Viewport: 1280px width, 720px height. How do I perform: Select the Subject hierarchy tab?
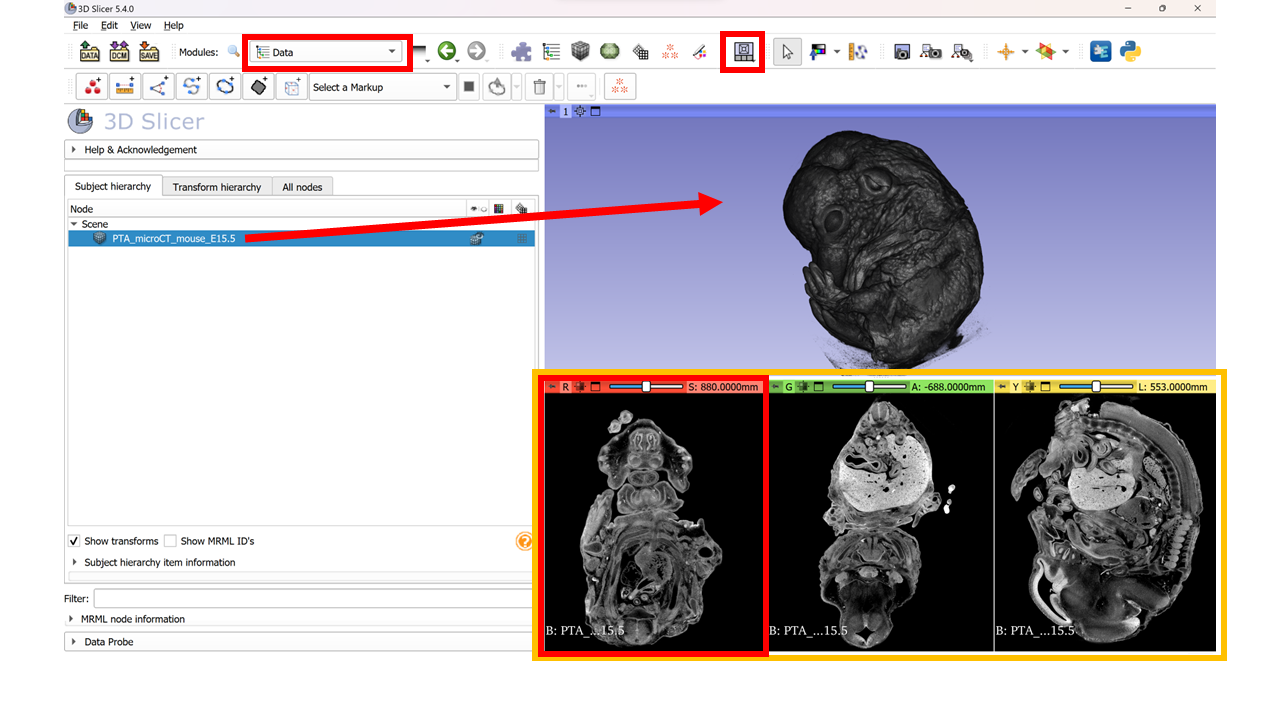113,186
